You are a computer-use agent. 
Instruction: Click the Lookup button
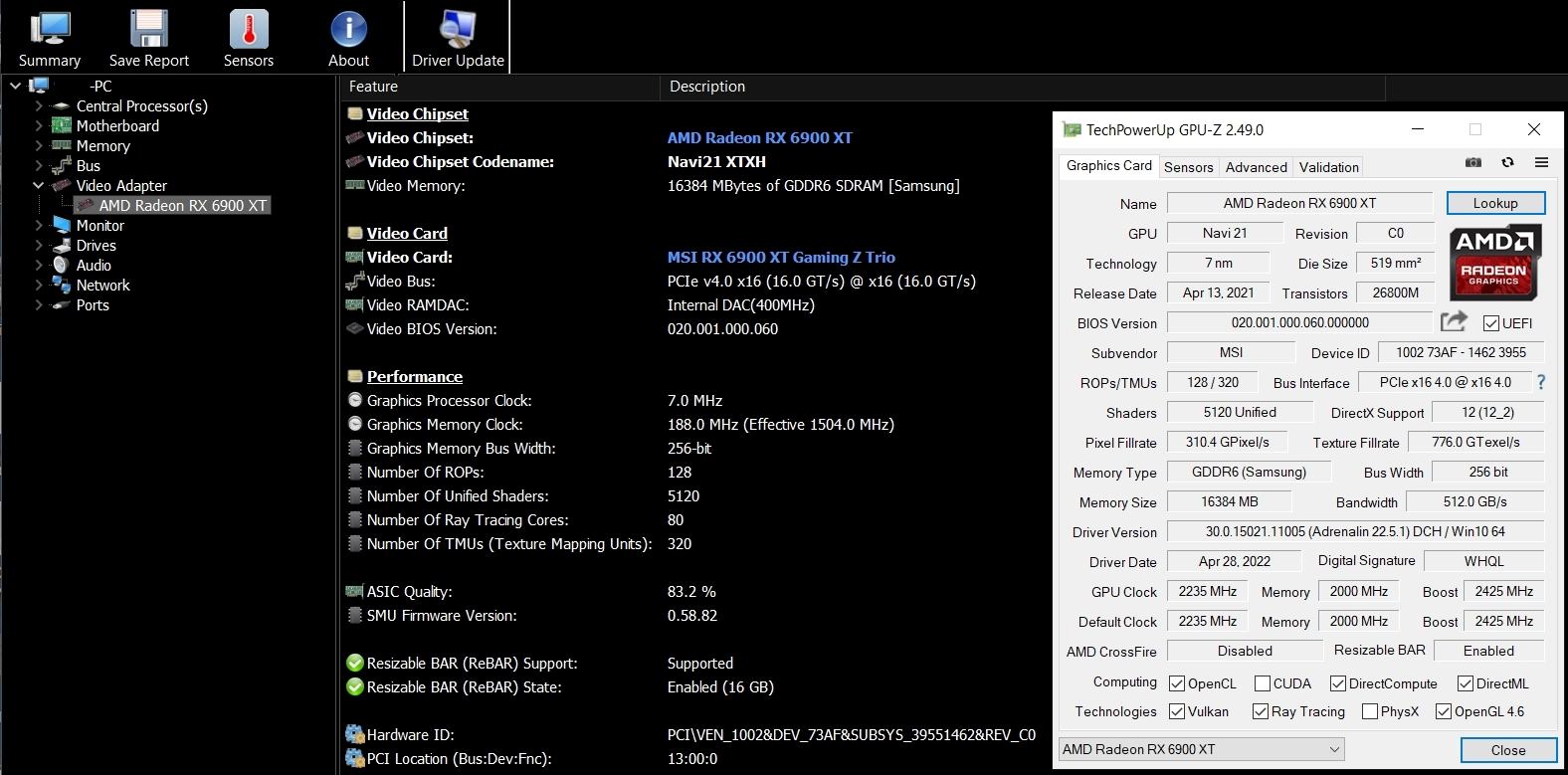click(x=1495, y=203)
